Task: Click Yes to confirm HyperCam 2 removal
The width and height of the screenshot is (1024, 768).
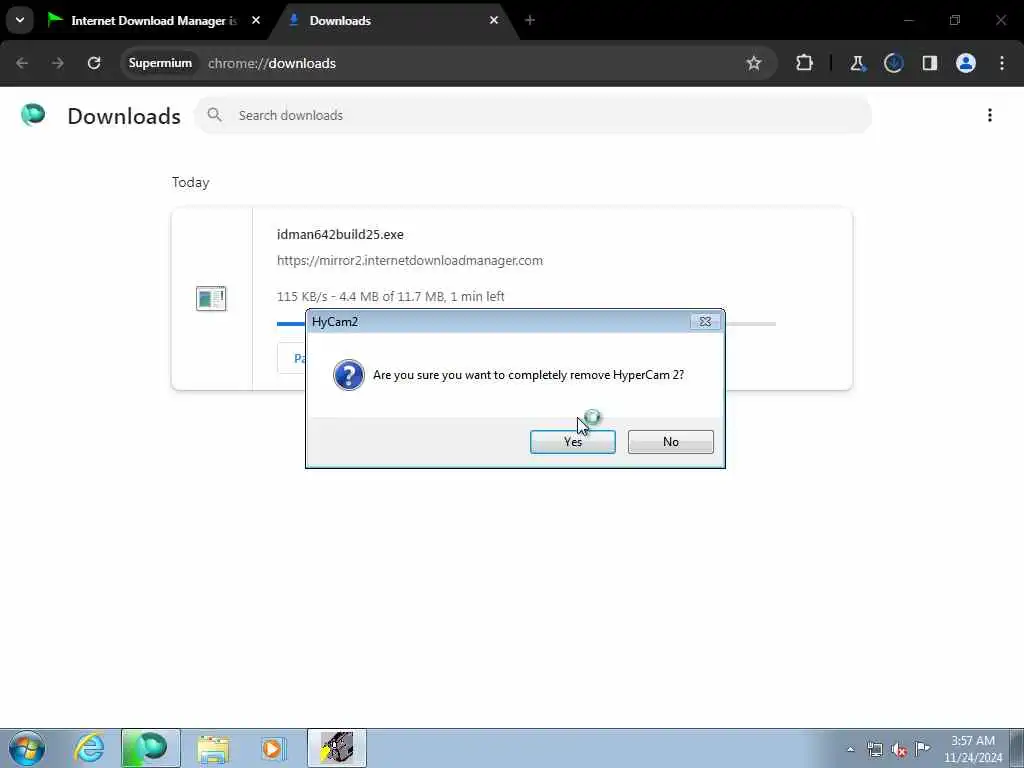Action: click(x=572, y=441)
